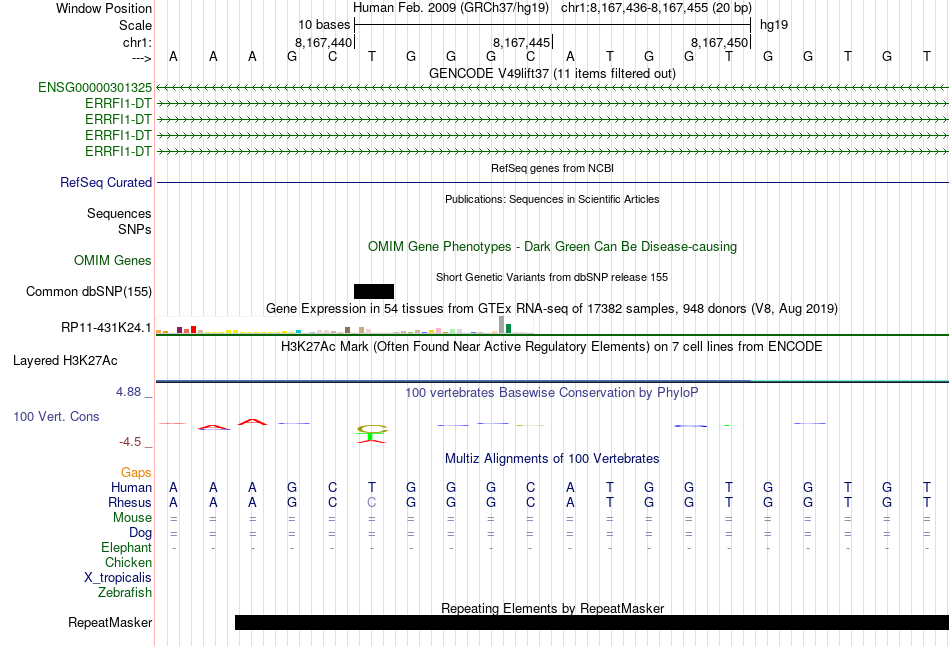This screenshot has height=646, width=950.
Task: Click the Sequences track label
Action: pos(119,214)
